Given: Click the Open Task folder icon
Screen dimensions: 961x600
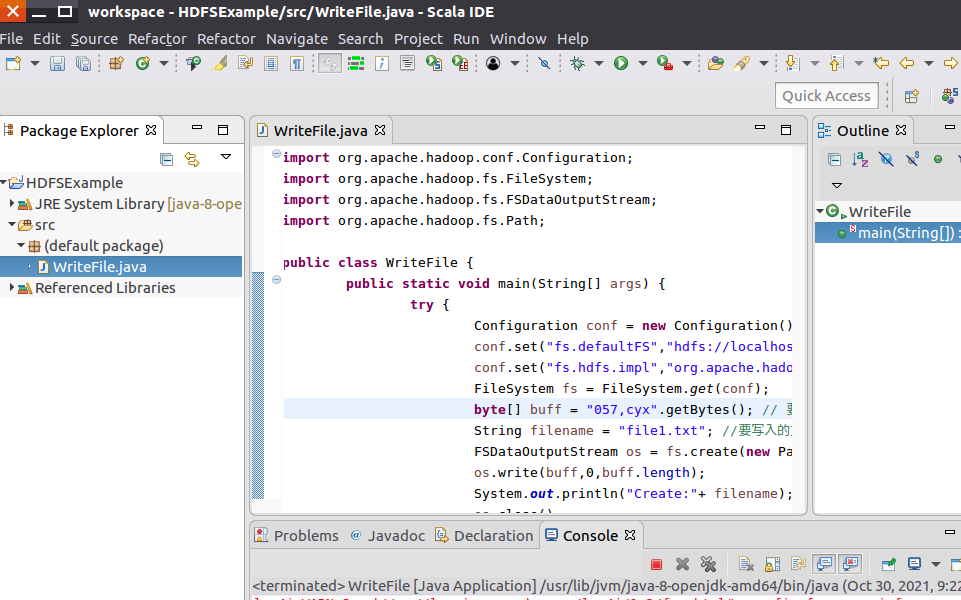Looking at the screenshot, I should tap(715, 63).
